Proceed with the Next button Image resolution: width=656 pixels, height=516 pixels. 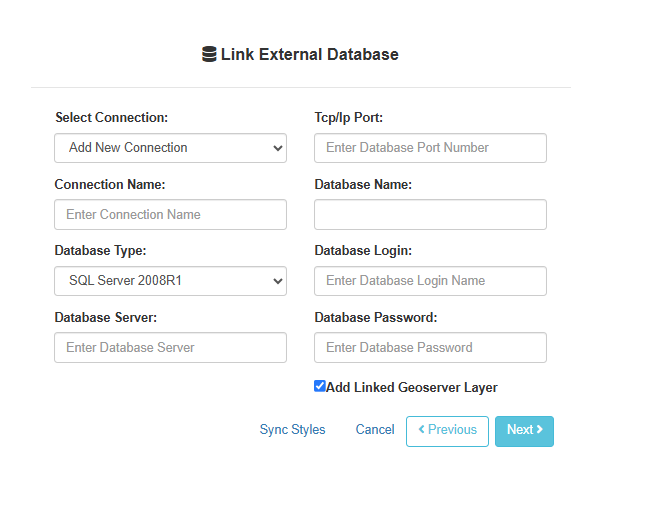point(524,431)
